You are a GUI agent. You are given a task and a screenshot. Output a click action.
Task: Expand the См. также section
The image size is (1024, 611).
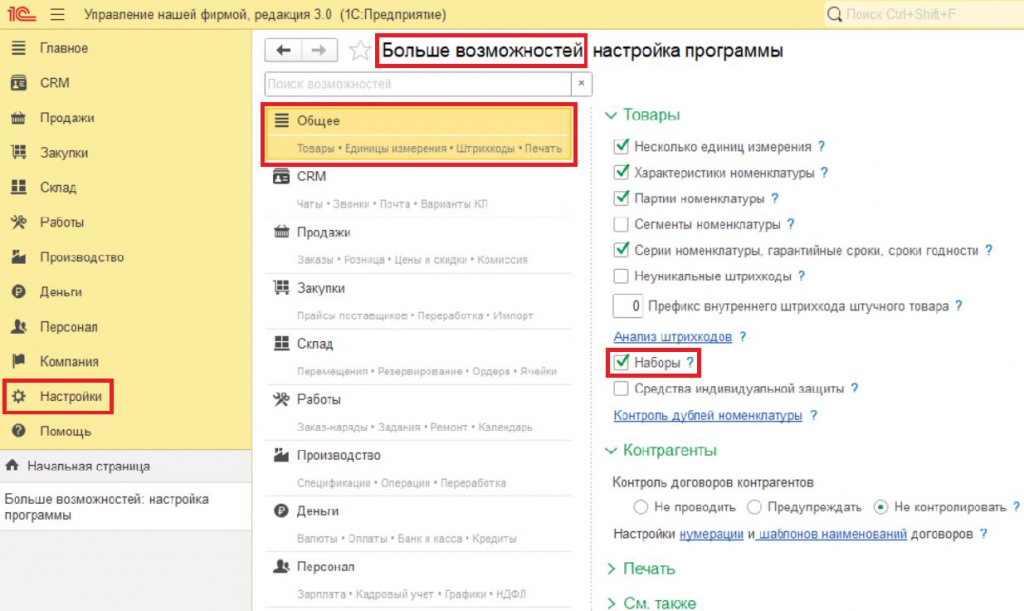coord(611,603)
